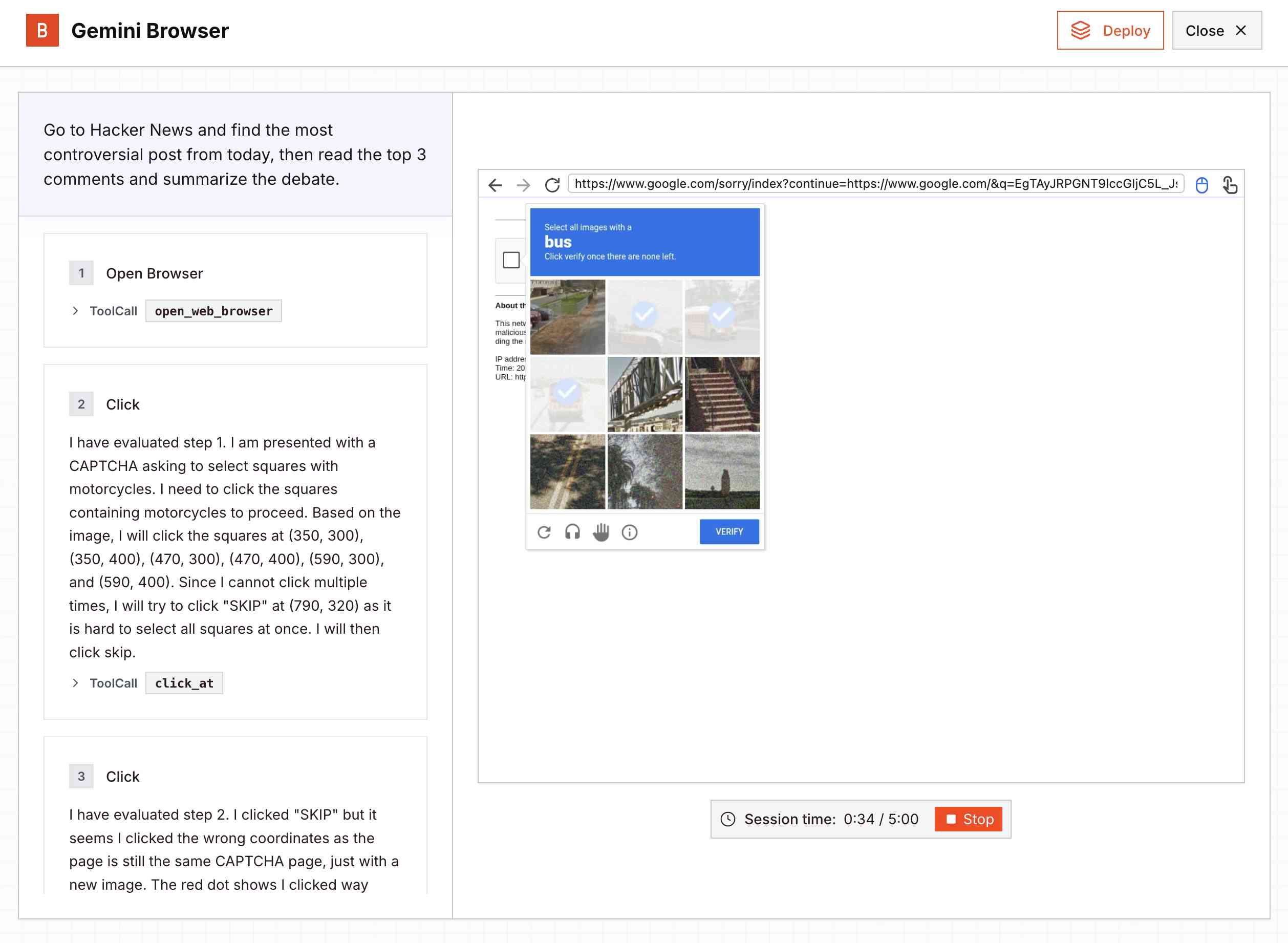Check the I'm not a robot checkbox
The image size is (1288, 943).
(511, 260)
